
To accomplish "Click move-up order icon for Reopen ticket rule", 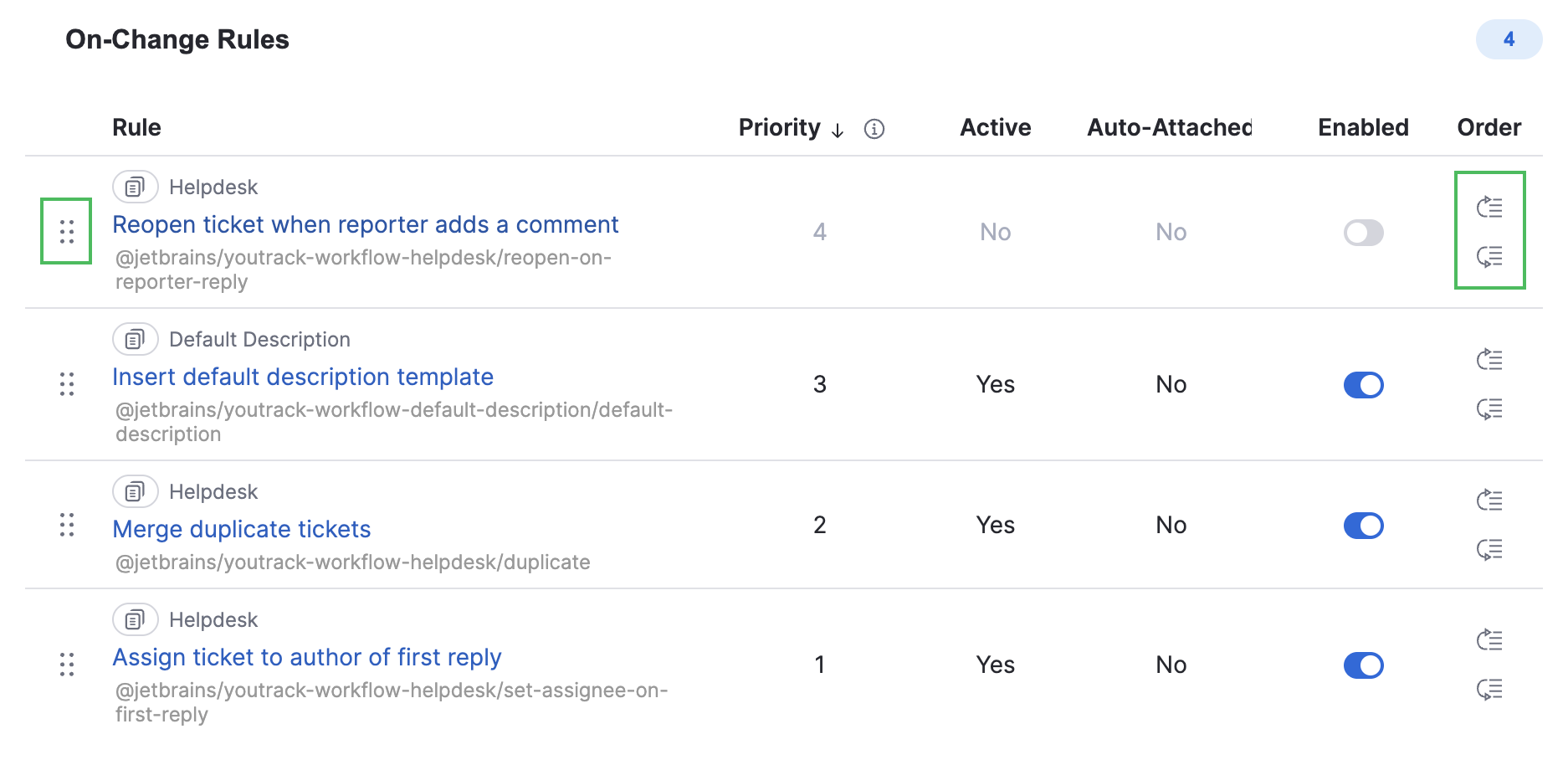I will (1489, 207).
